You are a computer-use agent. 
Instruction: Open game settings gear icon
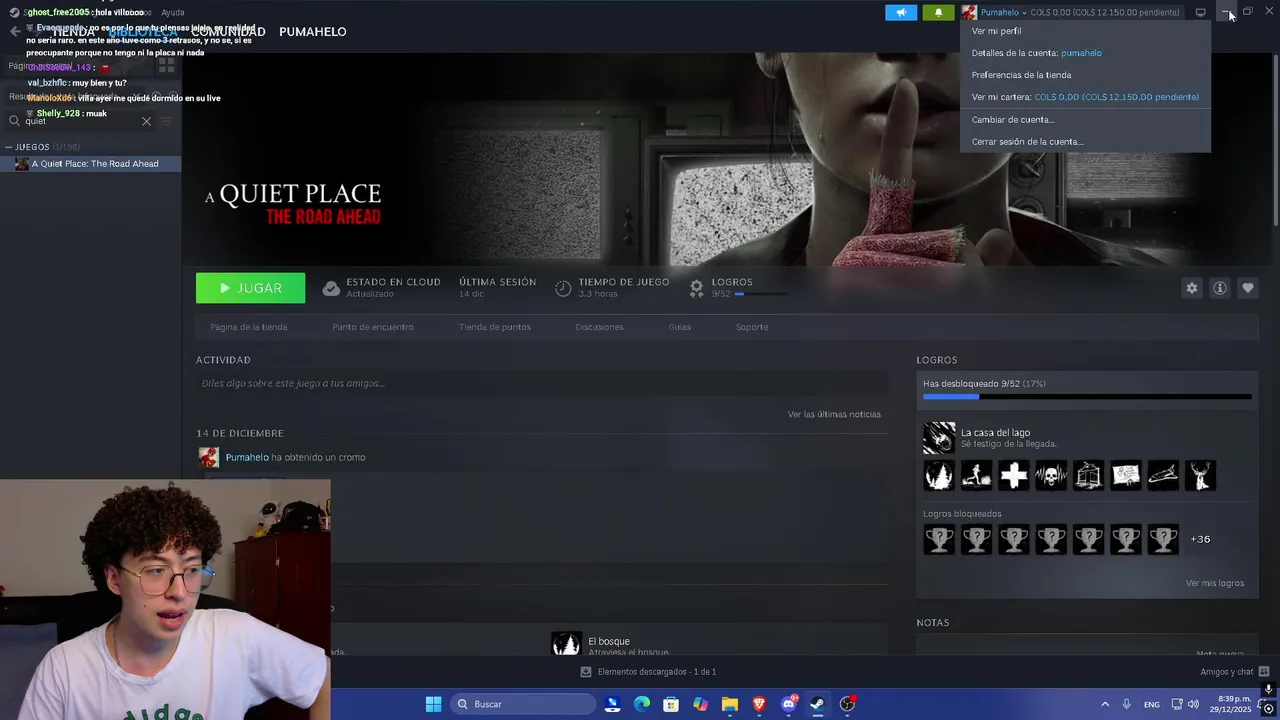click(x=1191, y=288)
